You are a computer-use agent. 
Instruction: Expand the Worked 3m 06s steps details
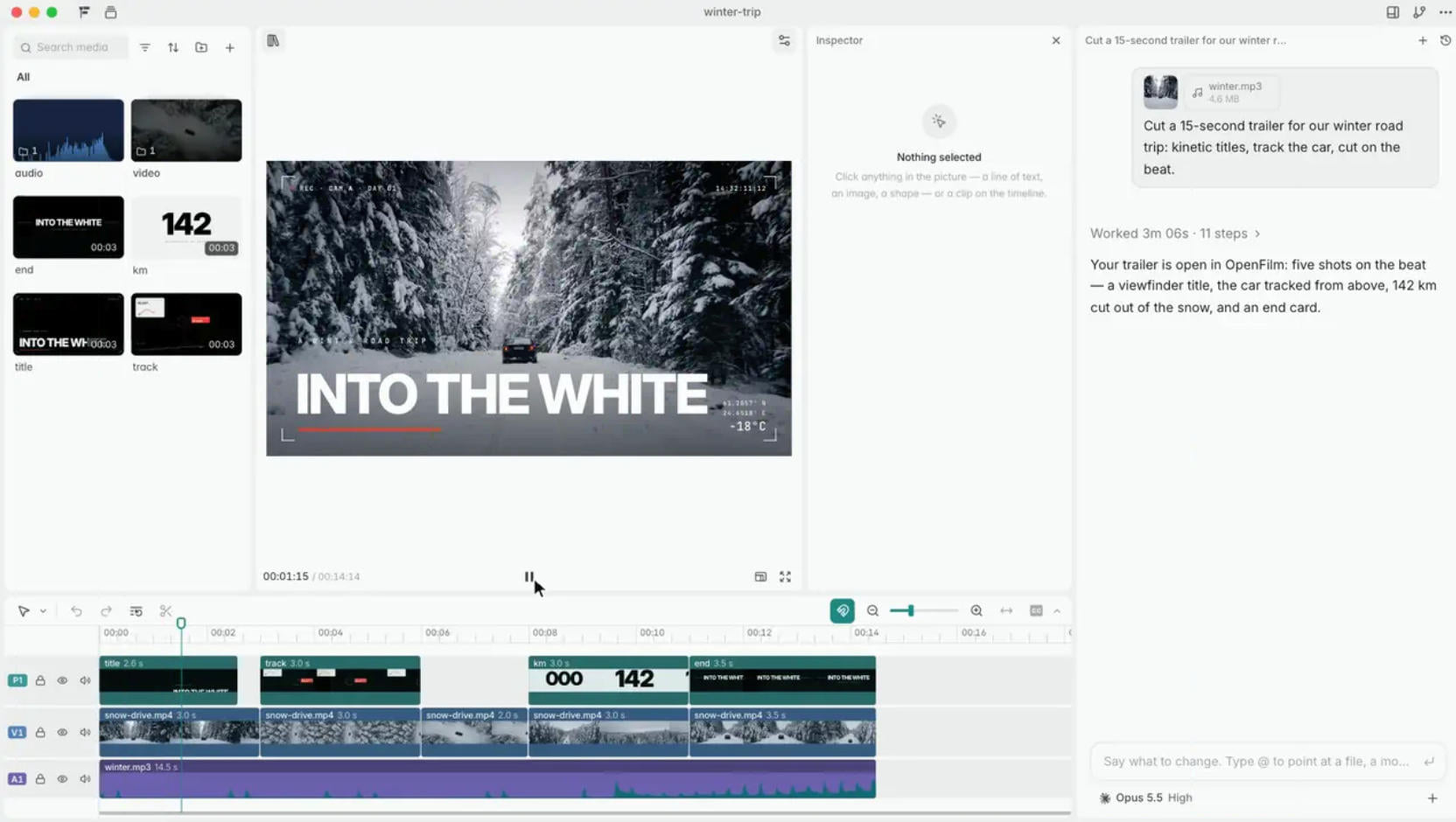pos(1175,233)
